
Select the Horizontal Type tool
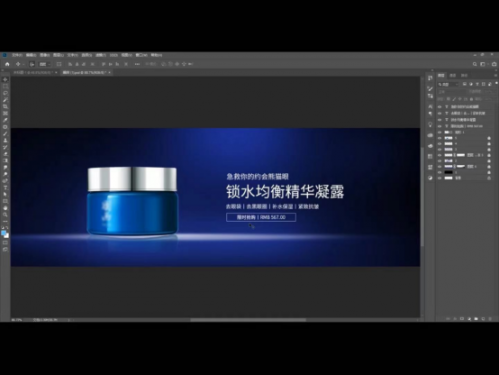coord(5,188)
